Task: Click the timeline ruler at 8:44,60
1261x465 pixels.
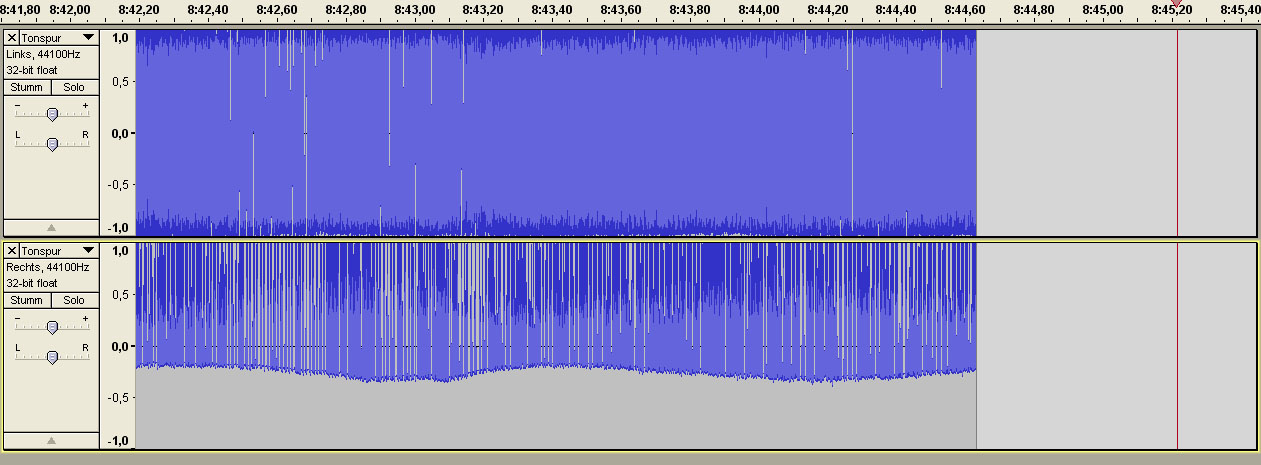Action: (x=966, y=9)
